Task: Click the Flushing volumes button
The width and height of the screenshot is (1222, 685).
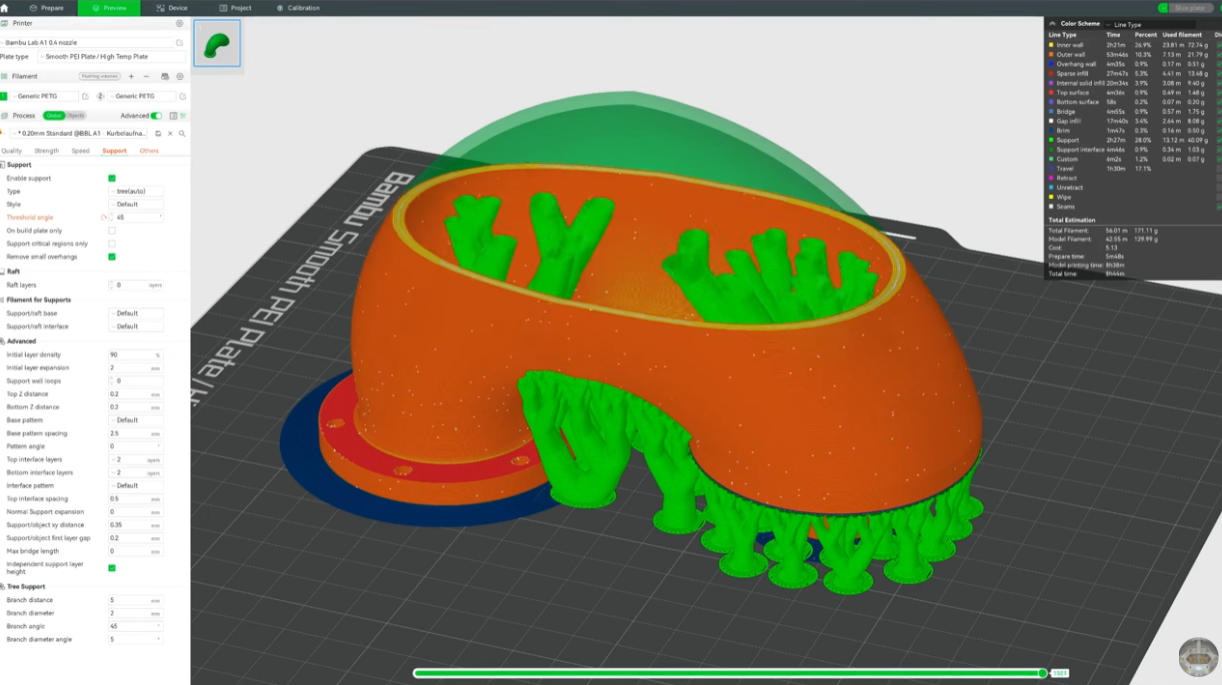Action: coord(100,76)
